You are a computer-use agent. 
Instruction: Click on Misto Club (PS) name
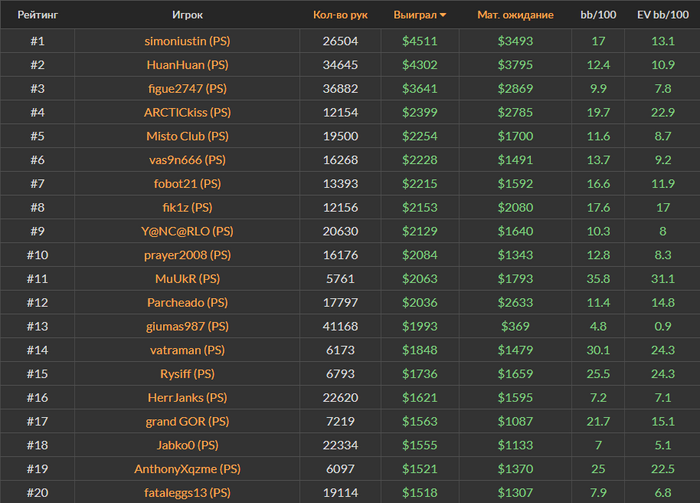tap(188, 136)
